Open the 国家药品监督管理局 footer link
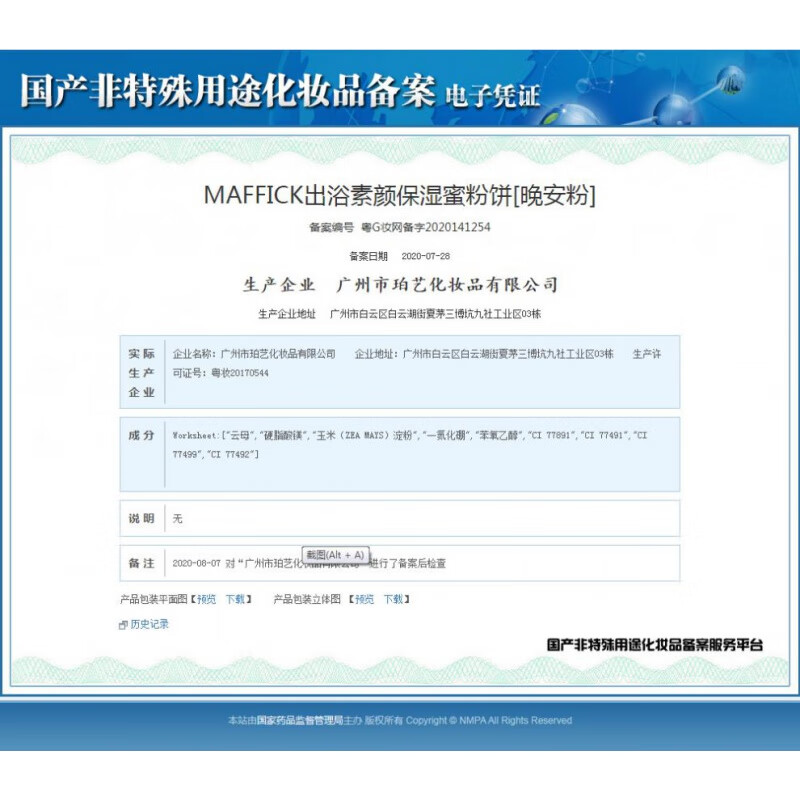 300,720
